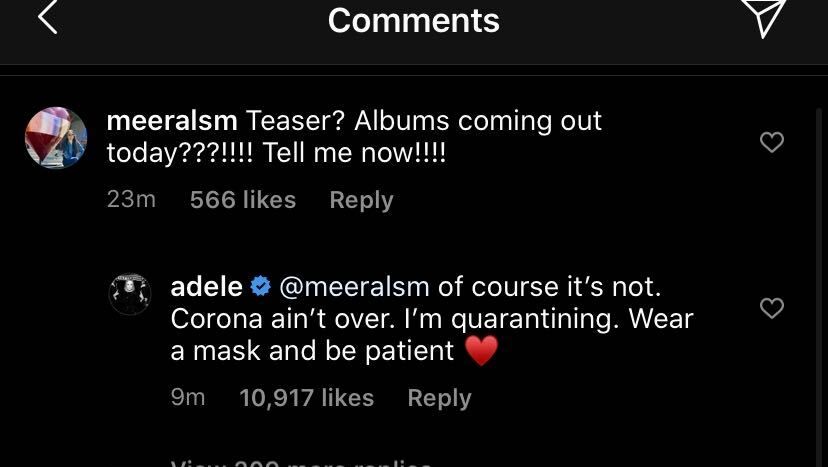Open adele's profile avatar
This screenshot has height=467, width=828.
click(x=129, y=294)
